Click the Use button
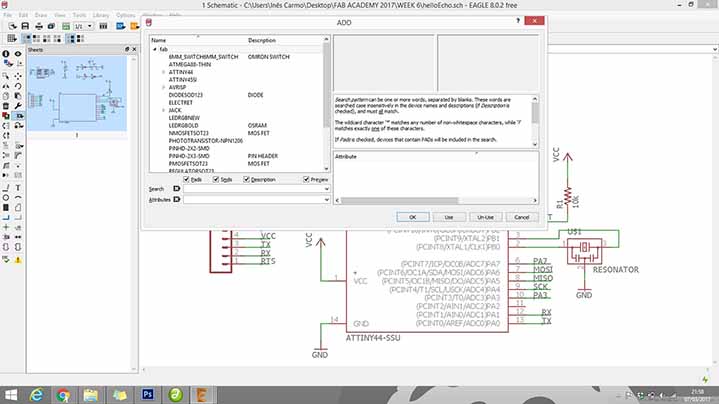The height and width of the screenshot is (404, 719). click(x=449, y=217)
